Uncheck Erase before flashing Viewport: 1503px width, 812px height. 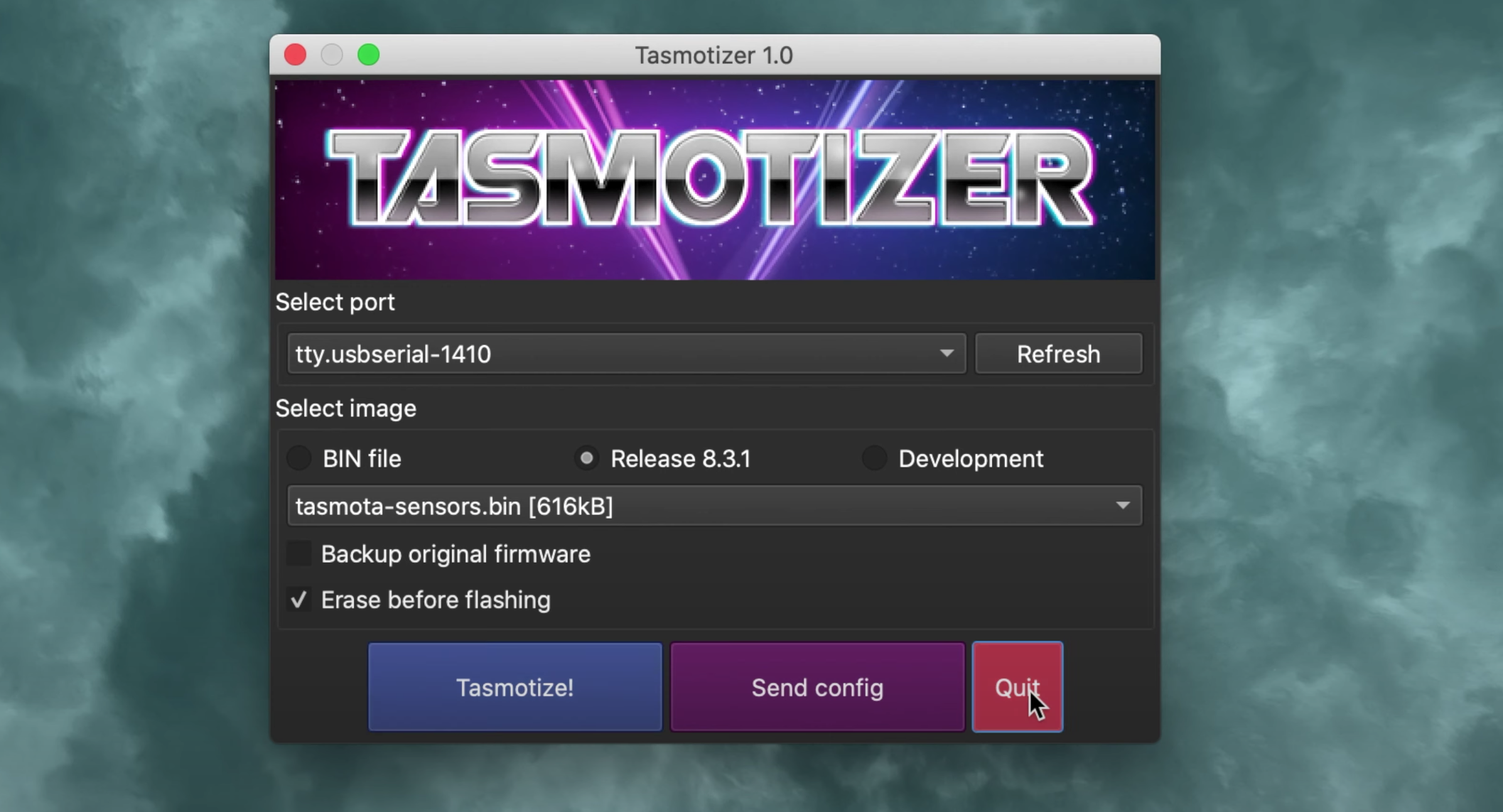[298, 600]
